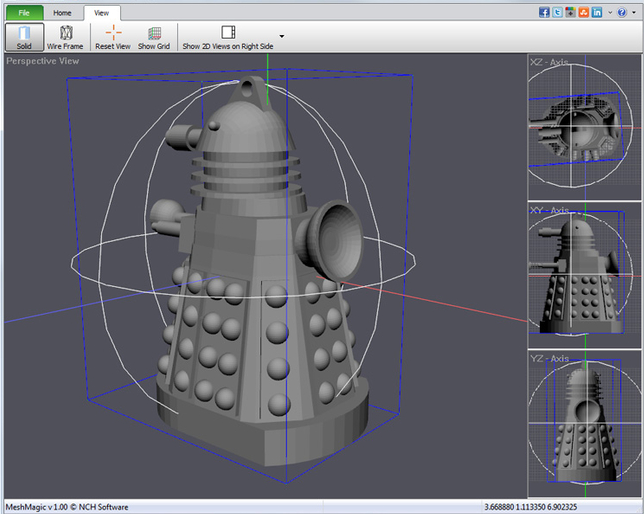Click the coordinates readout in status bar
Screen dimensions: 644x514
click(531, 507)
